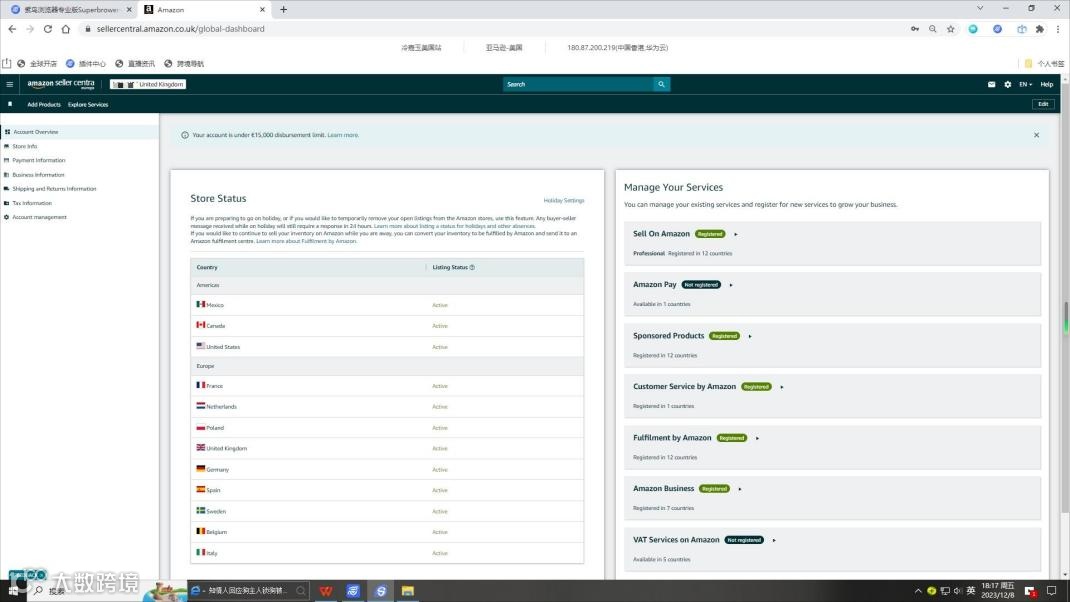
Task: Expand the Fulfilment by Amazon service
Action: 757,438
